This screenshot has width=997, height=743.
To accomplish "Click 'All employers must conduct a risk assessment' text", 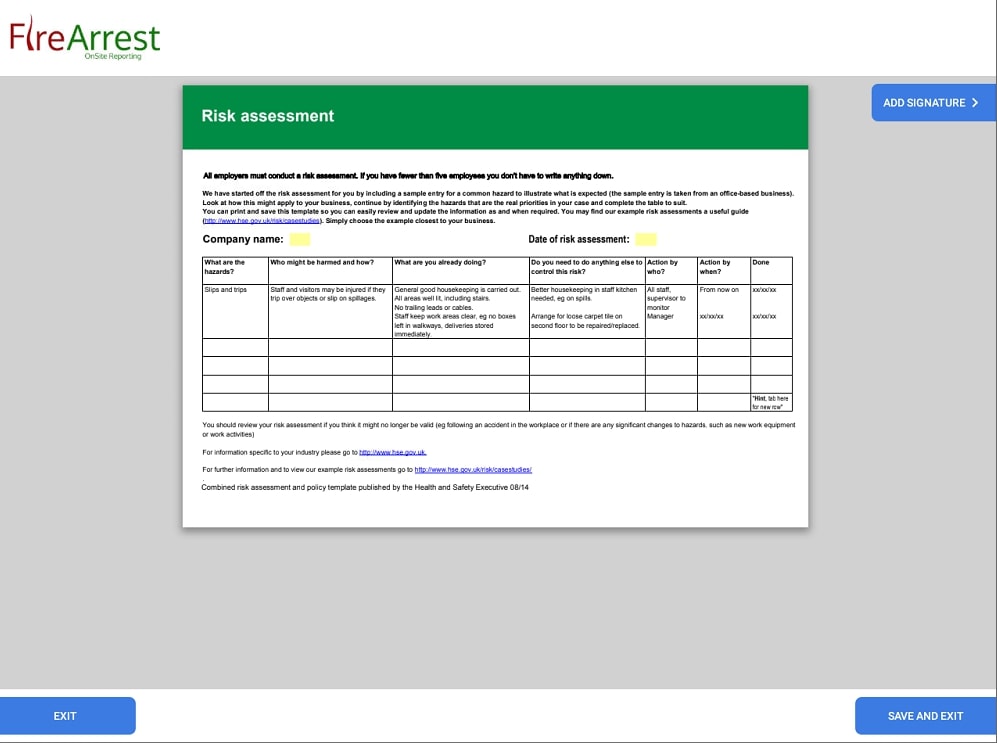I will point(408,175).
